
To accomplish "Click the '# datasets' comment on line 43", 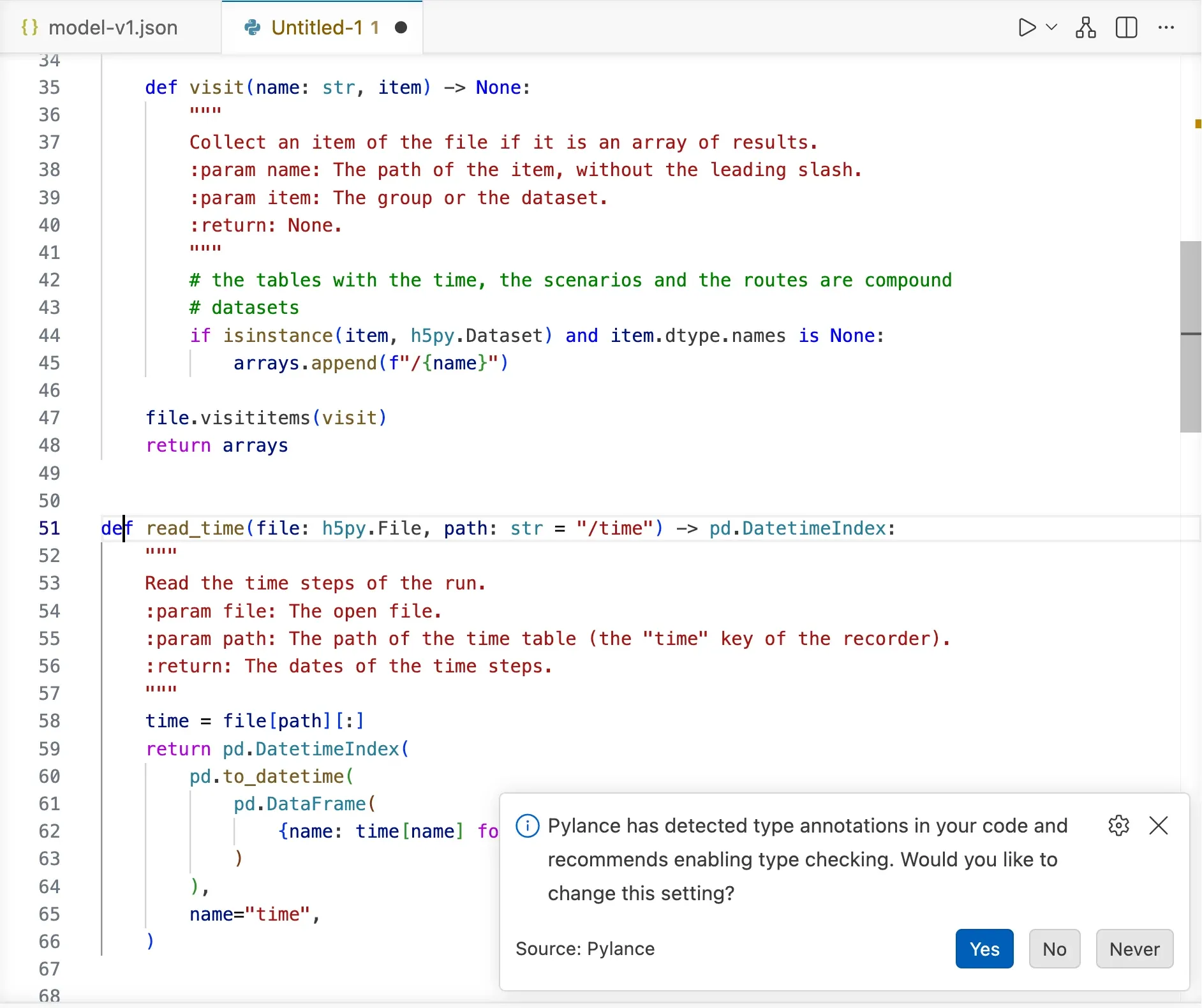I will [x=244, y=308].
